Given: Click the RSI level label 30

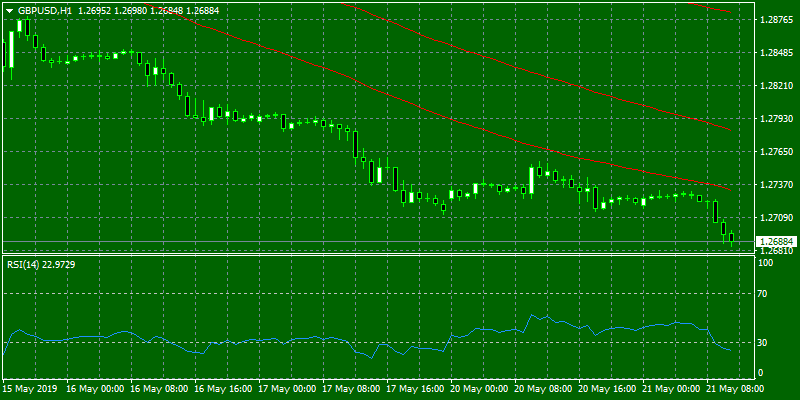Looking at the screenshot, I should 764,342.
